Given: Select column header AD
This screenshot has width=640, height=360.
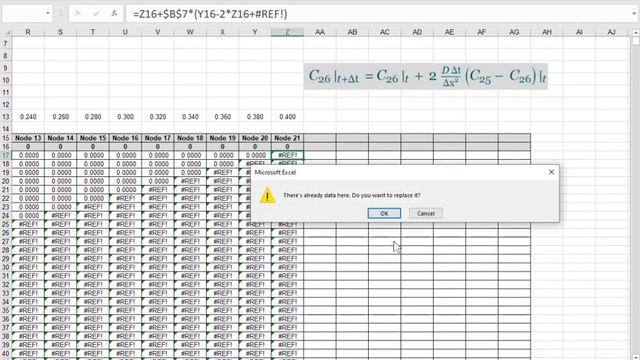Looking at the screenshot, I should 417,32.
